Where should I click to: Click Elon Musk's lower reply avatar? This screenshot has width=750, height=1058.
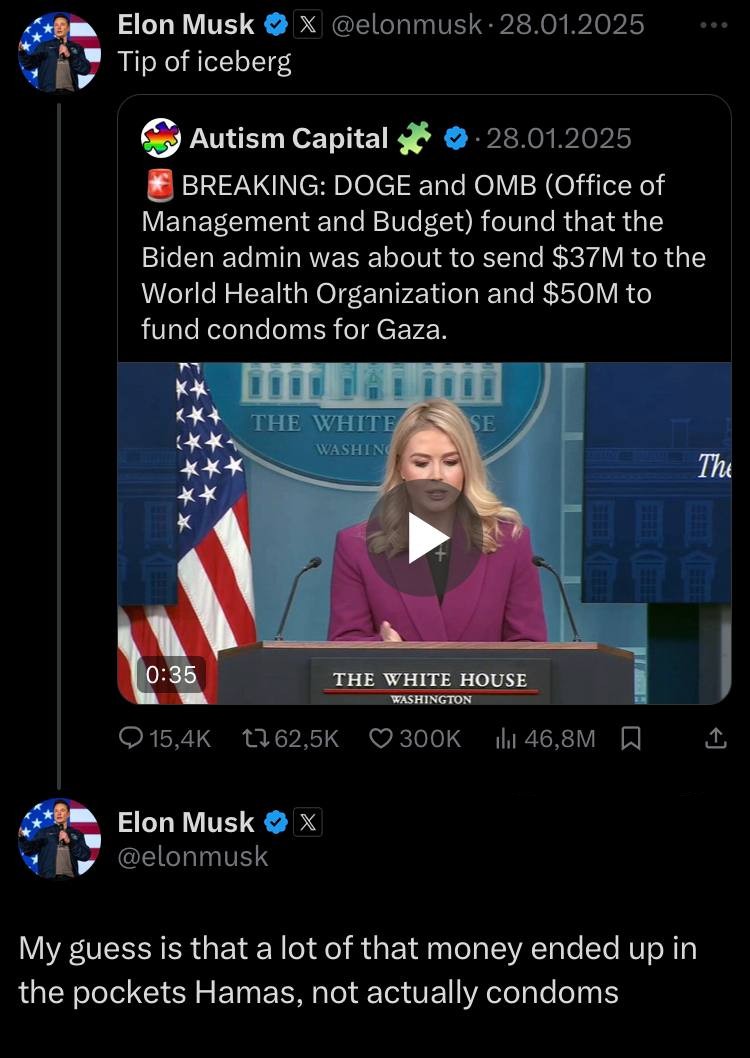[59, 838]
